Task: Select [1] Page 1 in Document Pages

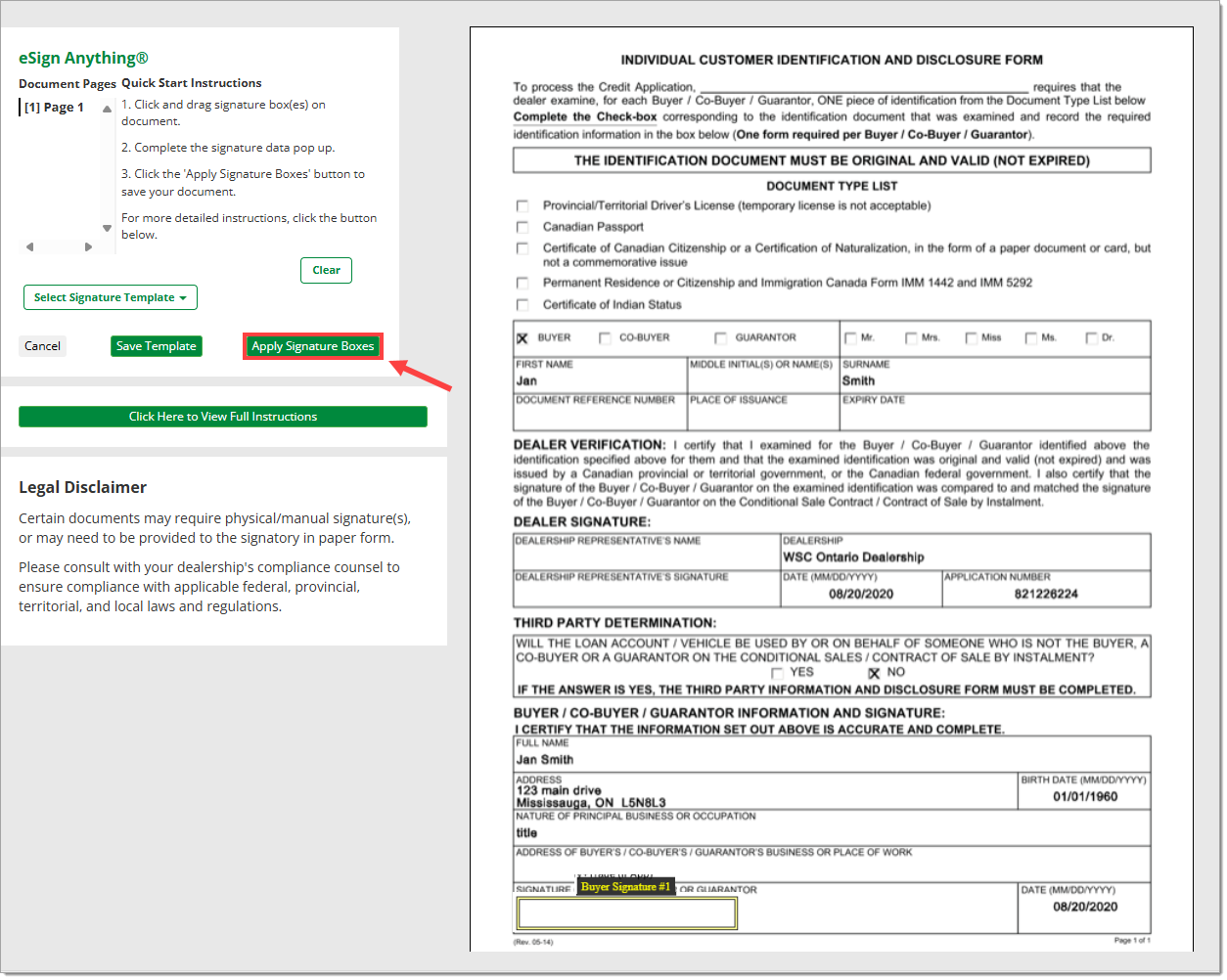Action: 55,108
